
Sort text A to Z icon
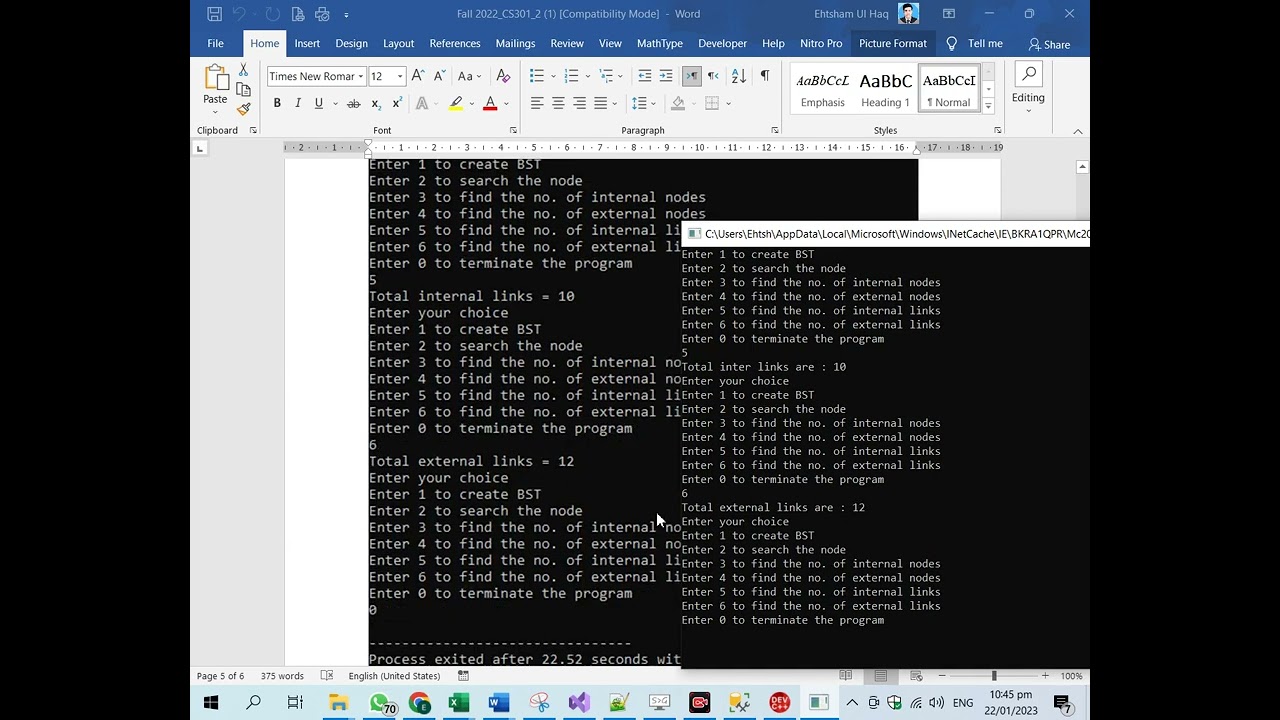coord(739,76)
